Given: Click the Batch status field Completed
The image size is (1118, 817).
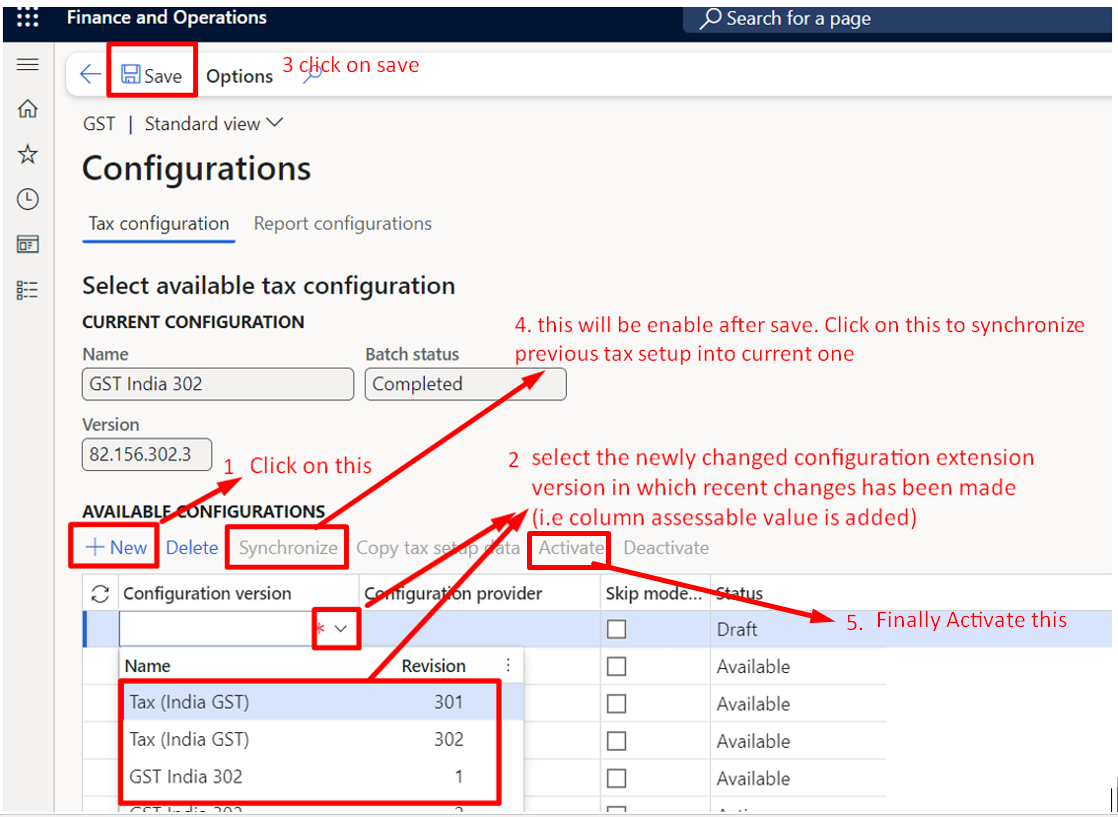Looking at the screenshot, I should 466,384.
